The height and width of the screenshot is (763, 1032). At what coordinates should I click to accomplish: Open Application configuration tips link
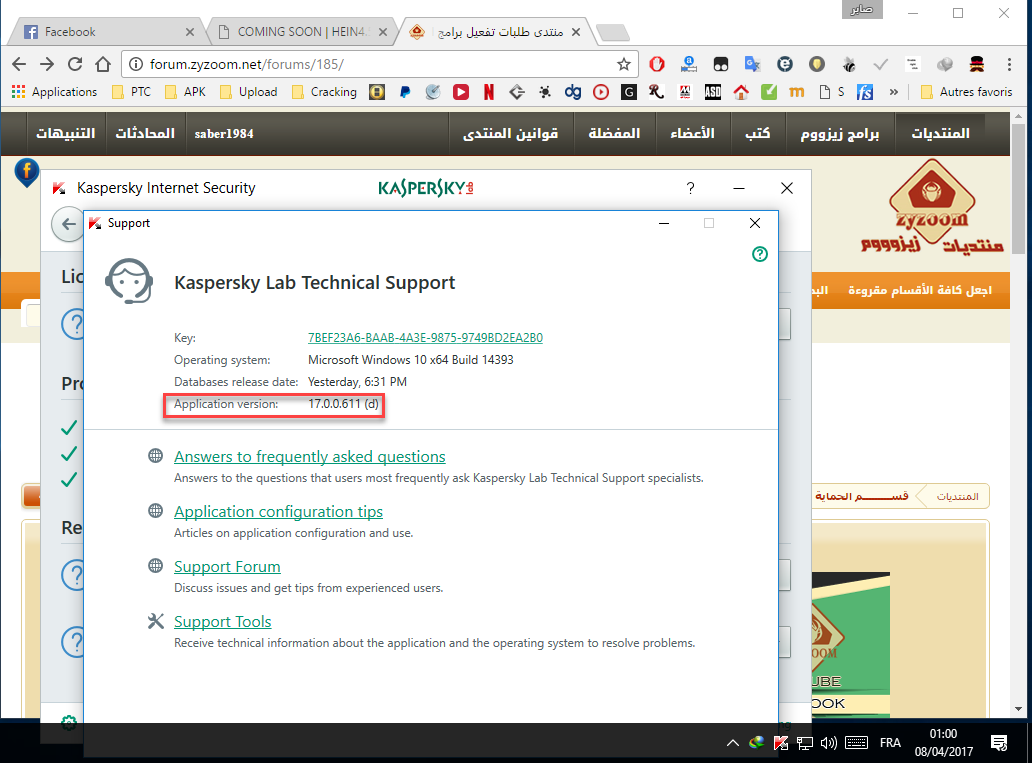tap(278, 512)
